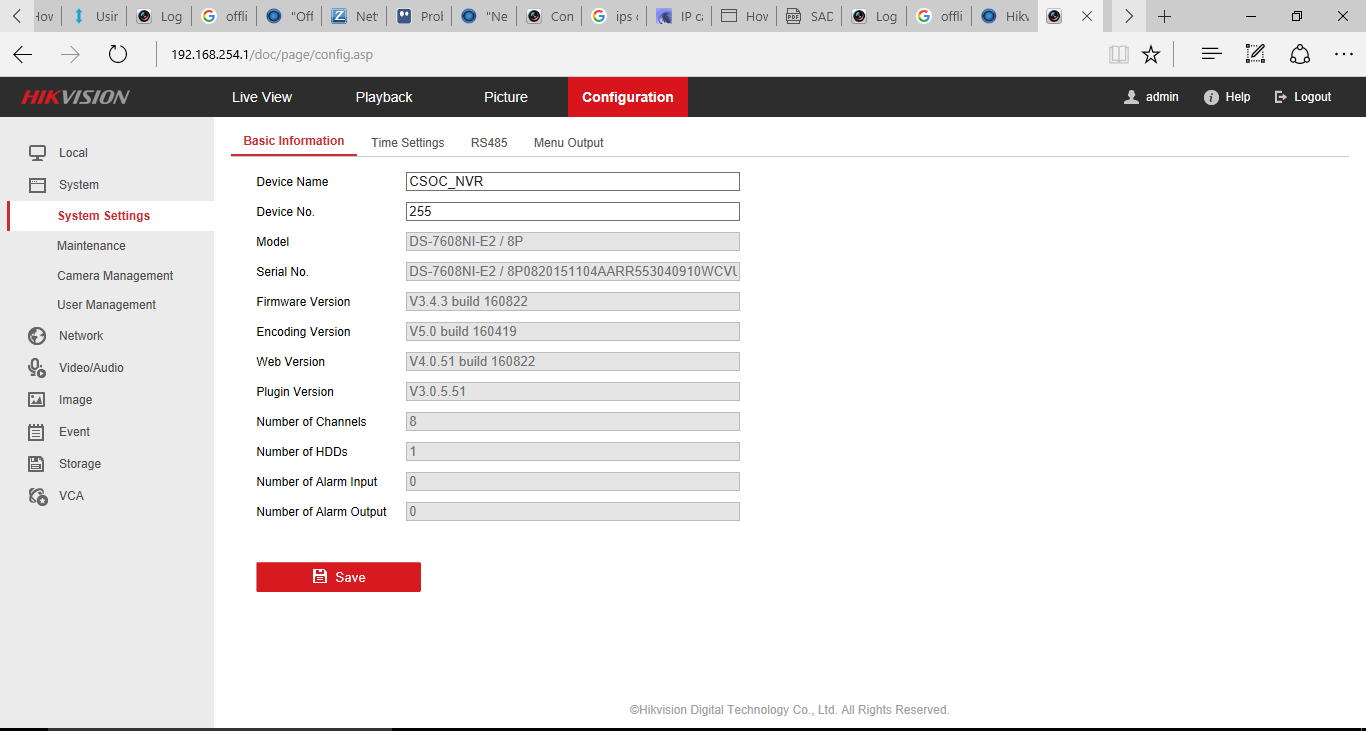Open the Event calendar icon
The image size is (1366, 731).
click(x=37, y=432)
